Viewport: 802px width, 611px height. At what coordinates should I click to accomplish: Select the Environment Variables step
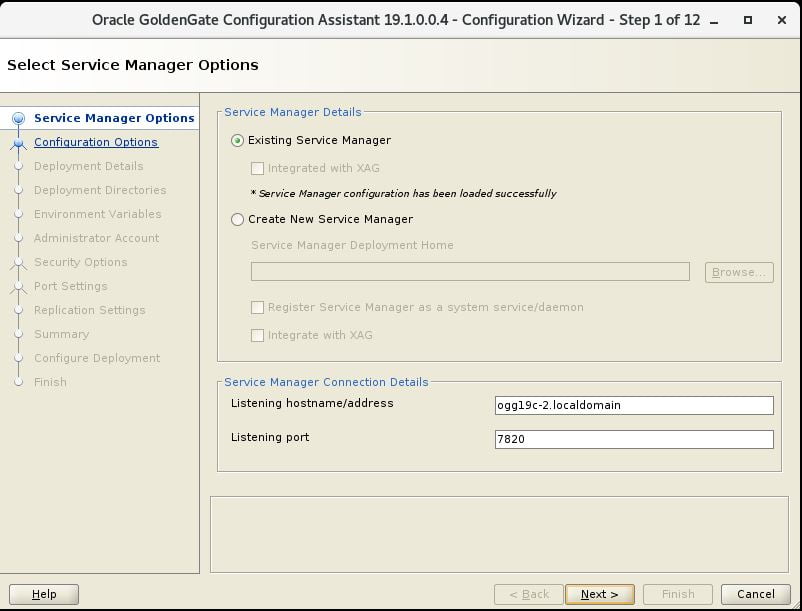tap(98, 214)
